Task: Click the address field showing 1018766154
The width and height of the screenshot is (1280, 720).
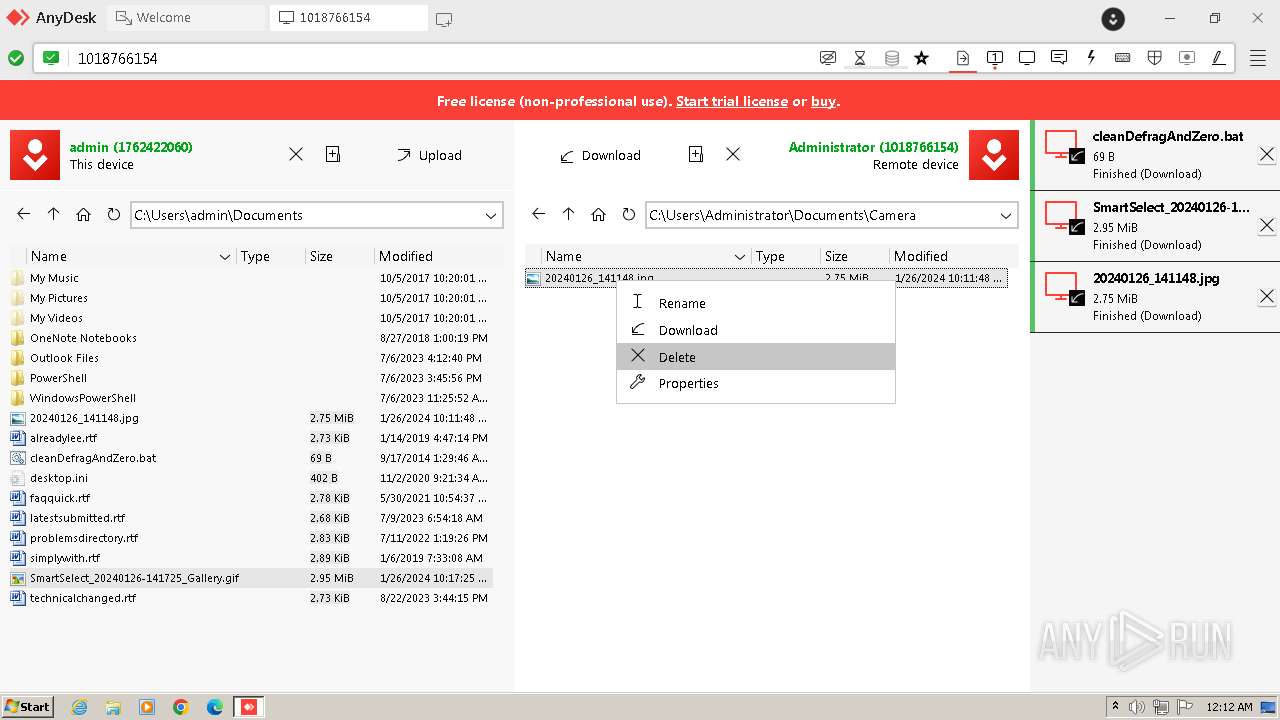Action: (440, 58)
